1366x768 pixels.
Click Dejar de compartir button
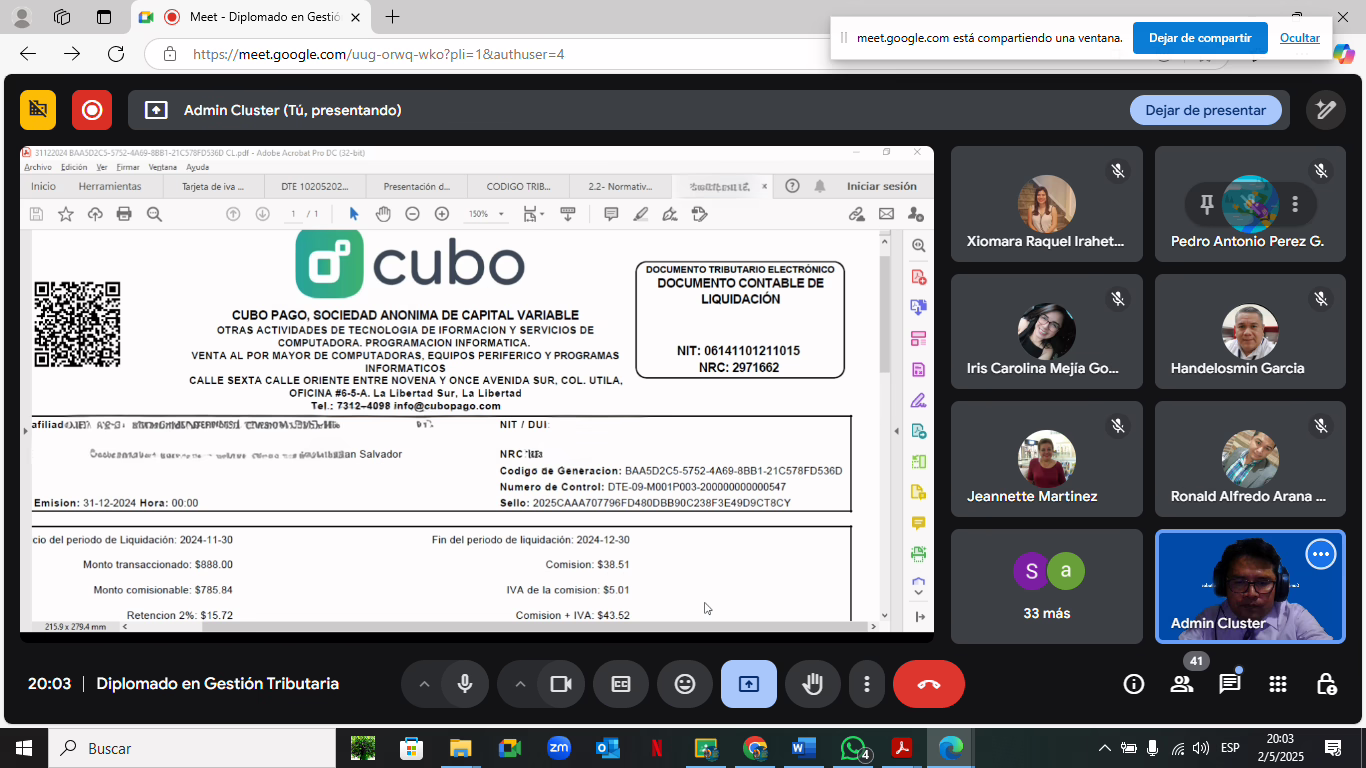tap(1200, 38)
